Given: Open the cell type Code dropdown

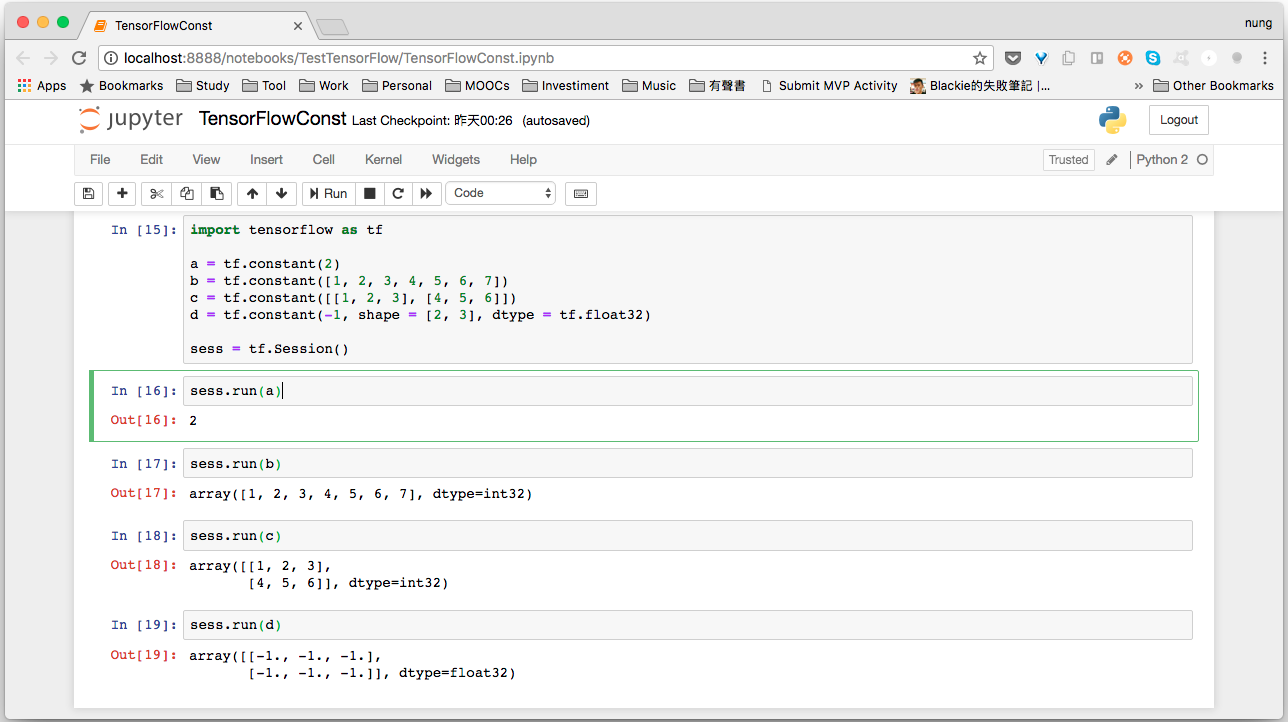Looking at the screenshot, I should click(x=501, y=193).
